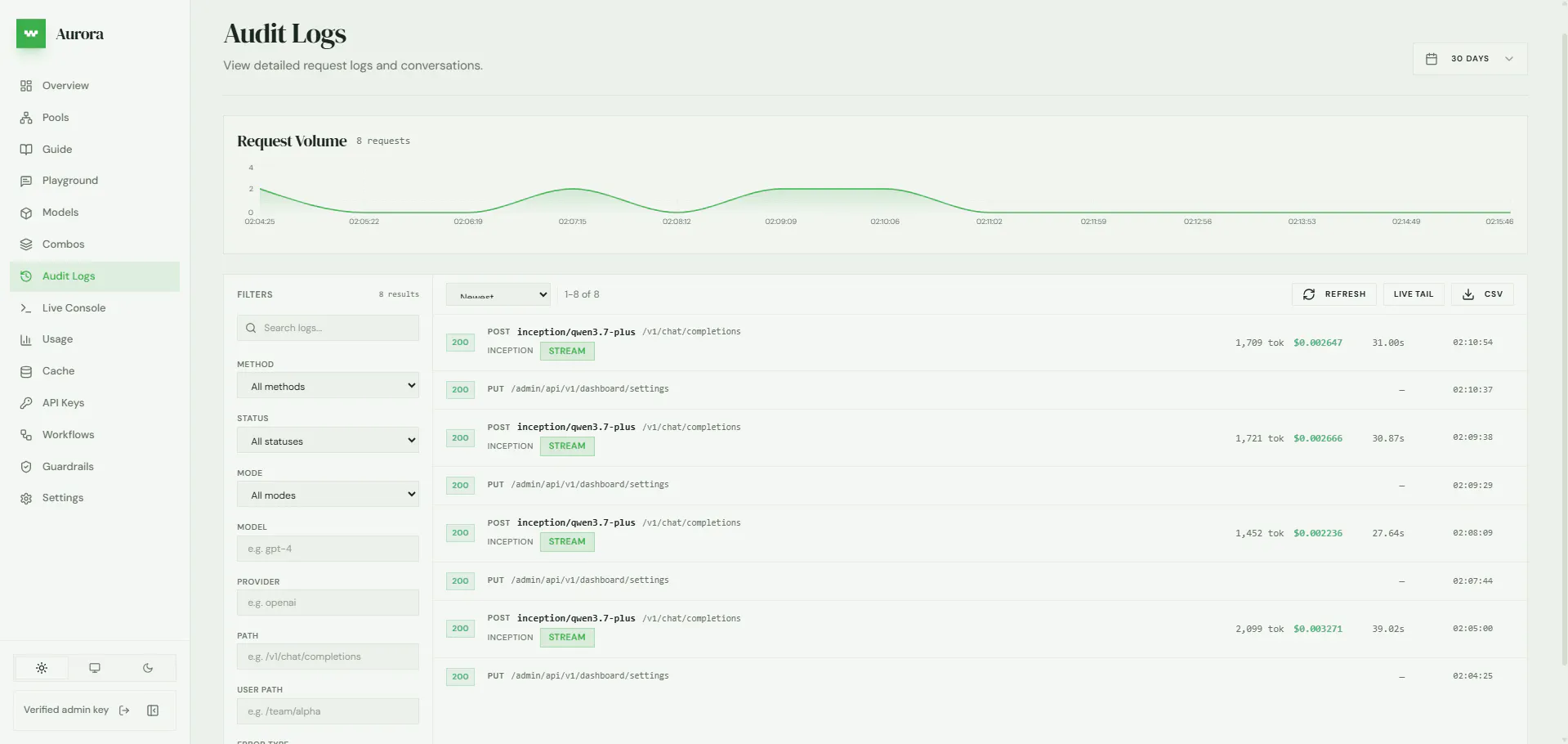The image size is (1568, 744).
Task: Open the PUT settings log at 02:10:37
Action: tap(980, 390)
